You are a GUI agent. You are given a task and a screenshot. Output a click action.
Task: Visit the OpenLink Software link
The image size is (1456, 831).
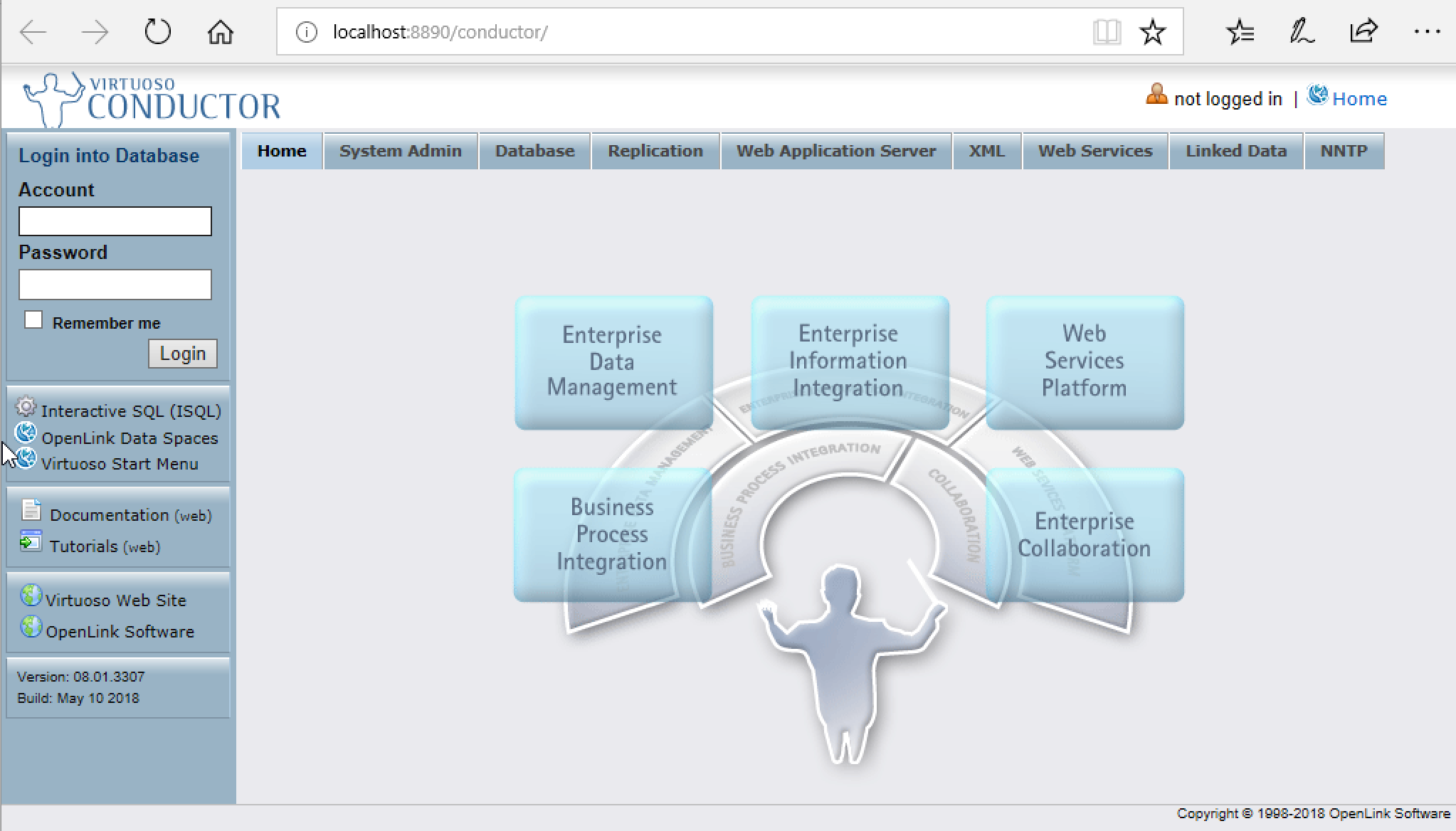click(x=120, y=632)
